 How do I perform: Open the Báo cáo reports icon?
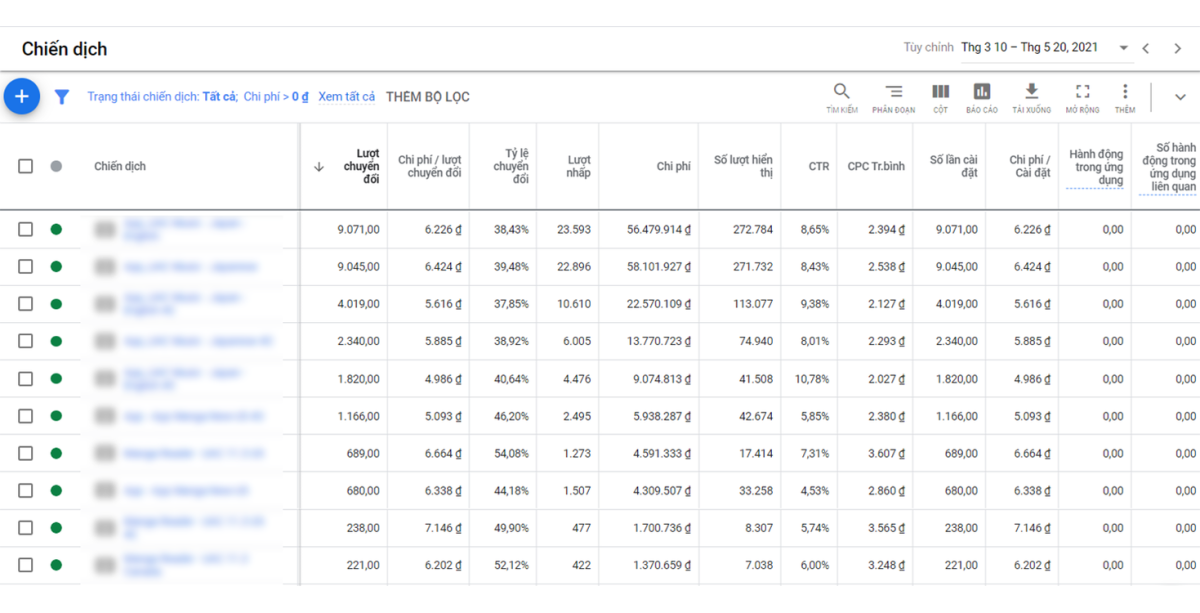(x=981, y=97)
